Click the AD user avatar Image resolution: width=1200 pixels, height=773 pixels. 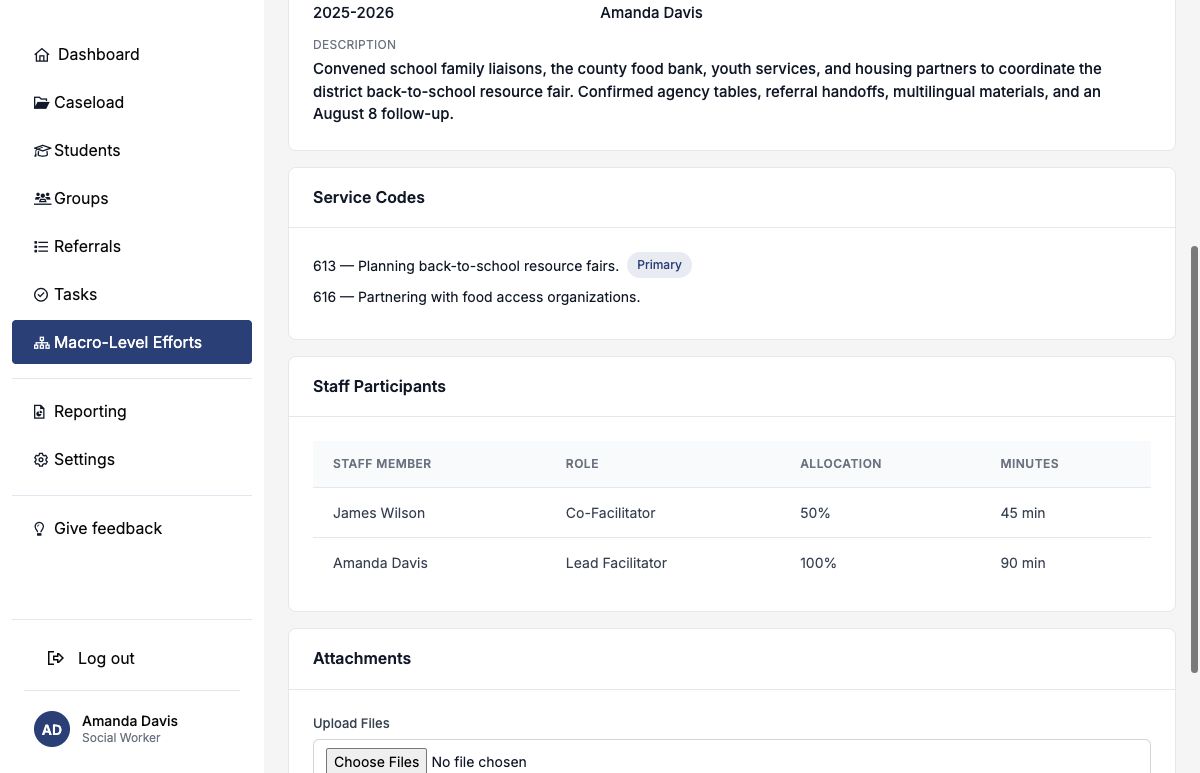pos(52,729)
